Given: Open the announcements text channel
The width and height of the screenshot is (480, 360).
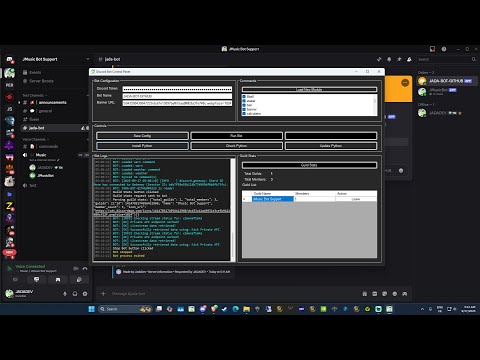Looking at the screenshot, I should (53, 102).
